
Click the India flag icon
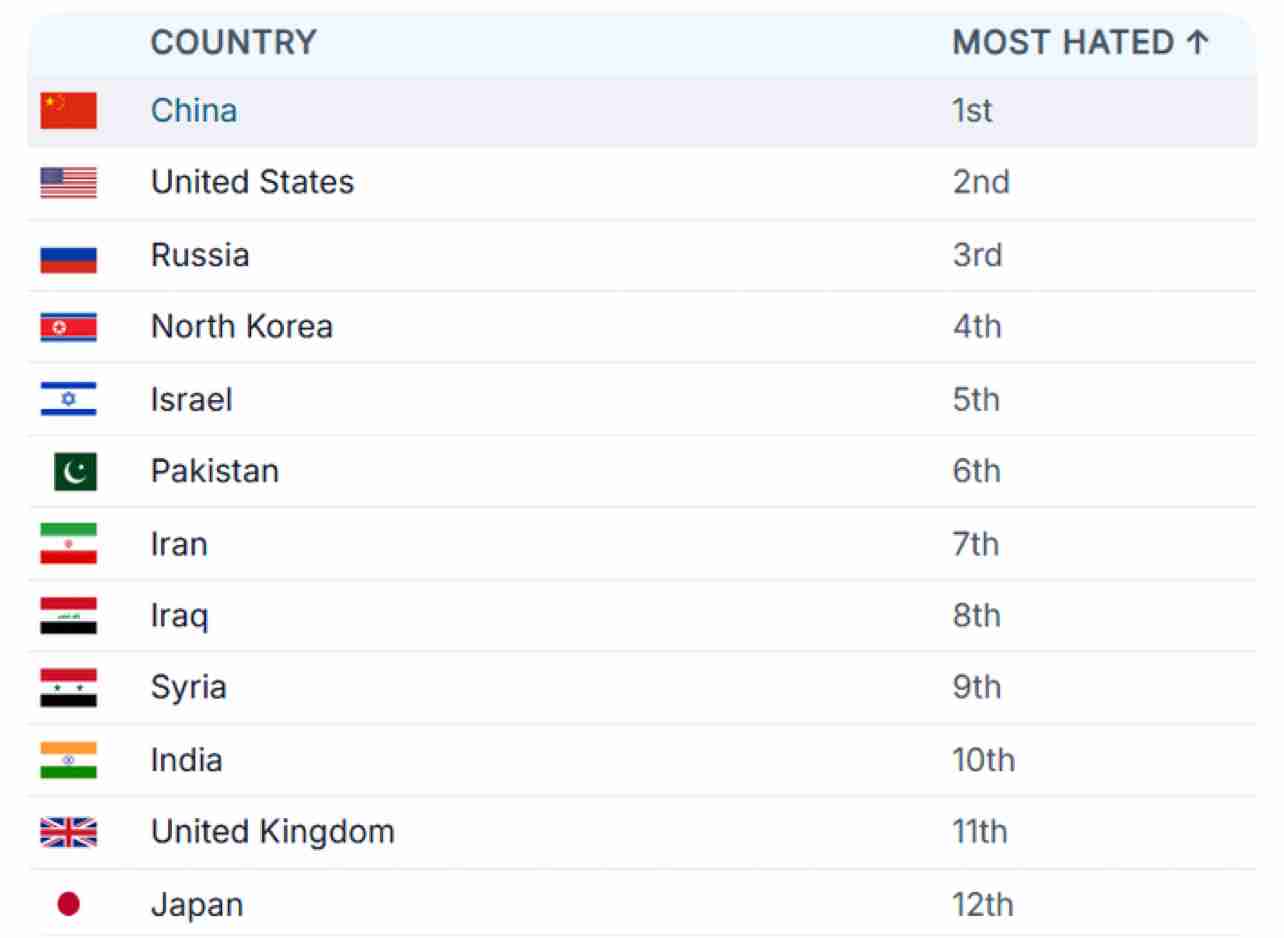point(68,761)
